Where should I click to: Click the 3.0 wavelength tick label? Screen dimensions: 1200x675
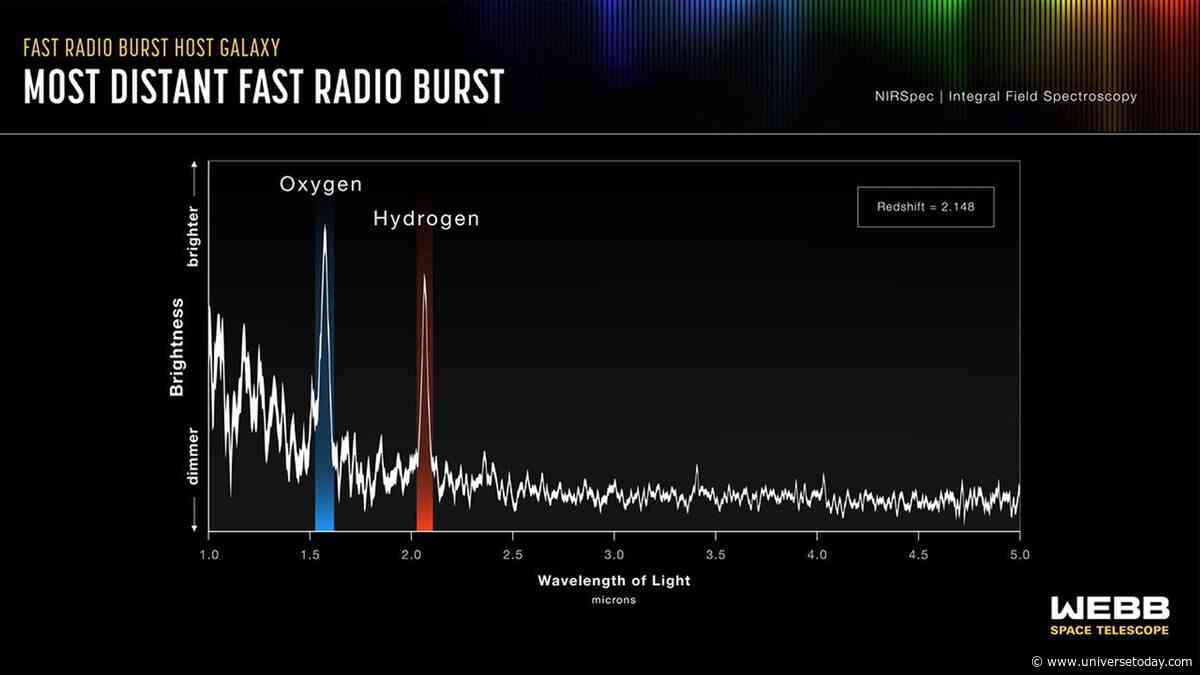tap(614, 553)
